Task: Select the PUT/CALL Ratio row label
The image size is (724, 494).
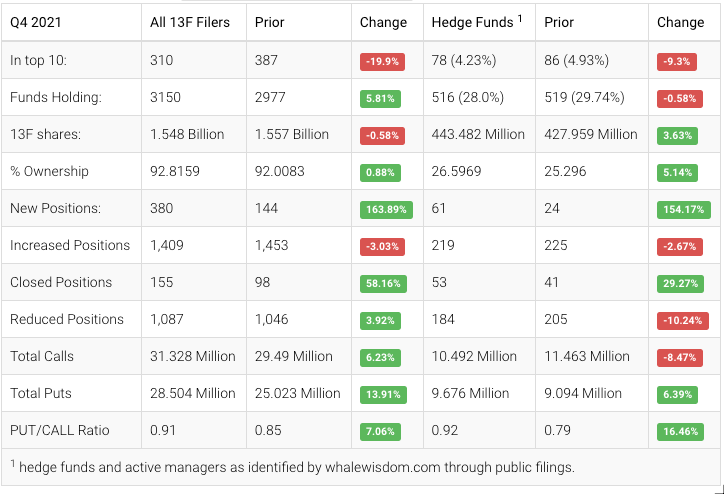Action: [x=59, y=430]
